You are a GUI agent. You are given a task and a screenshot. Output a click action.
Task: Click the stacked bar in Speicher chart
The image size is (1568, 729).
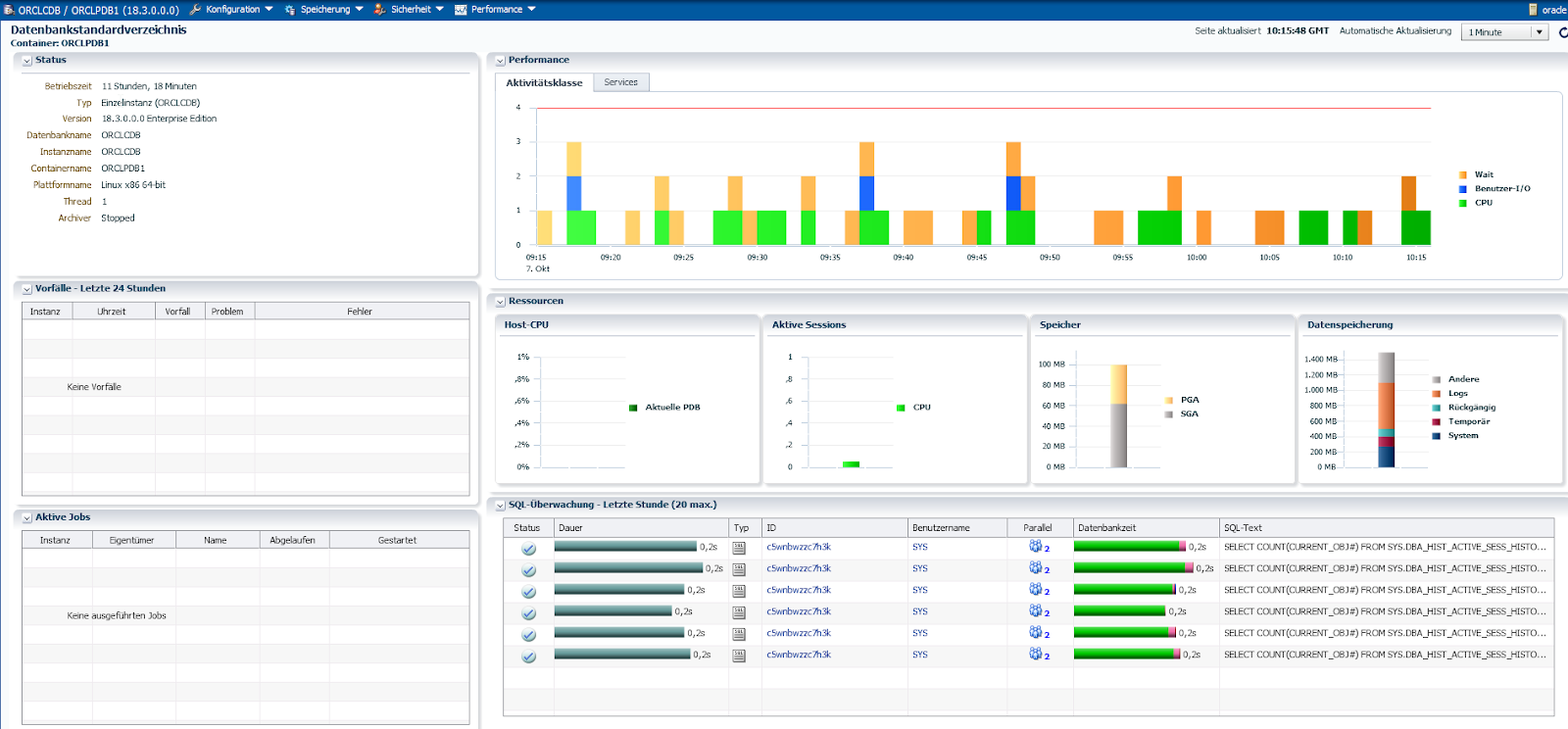pos(1118,416)
